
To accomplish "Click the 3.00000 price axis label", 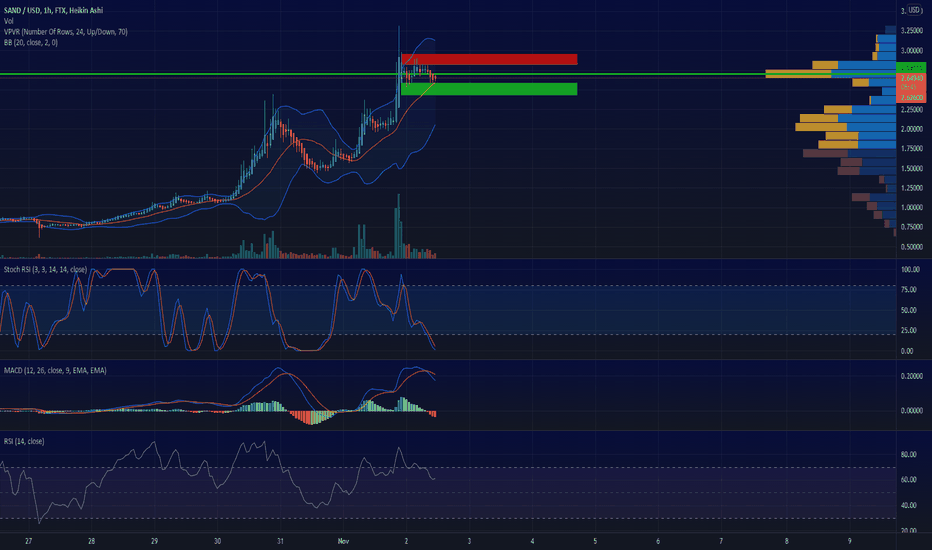I will [x=912, y=51].
